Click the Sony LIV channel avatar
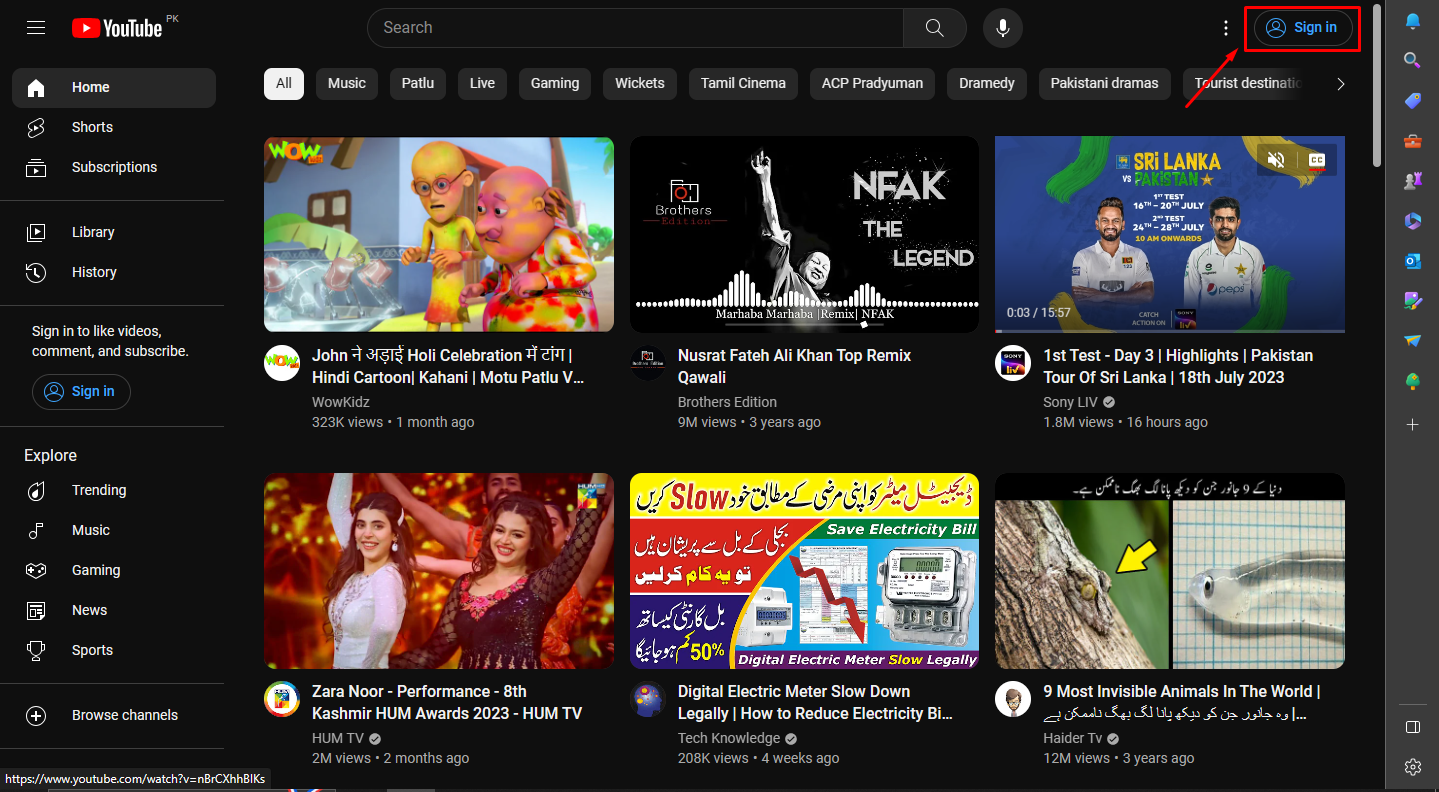 tap(1013, 363)
